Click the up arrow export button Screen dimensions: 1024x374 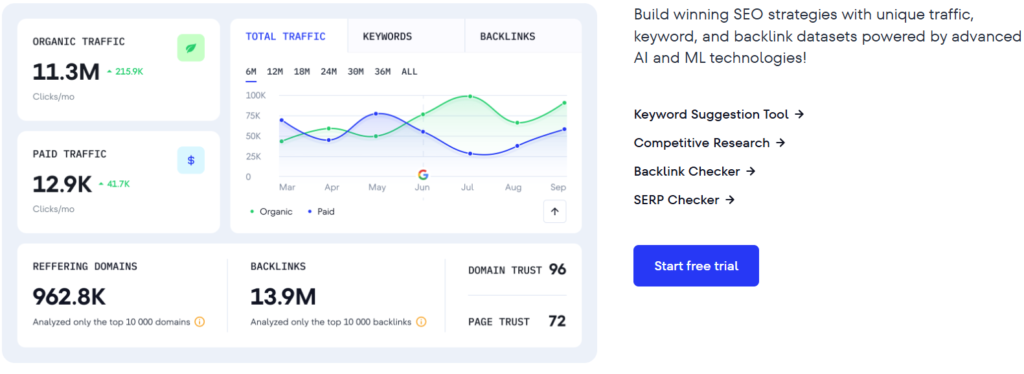coord(554,211)
